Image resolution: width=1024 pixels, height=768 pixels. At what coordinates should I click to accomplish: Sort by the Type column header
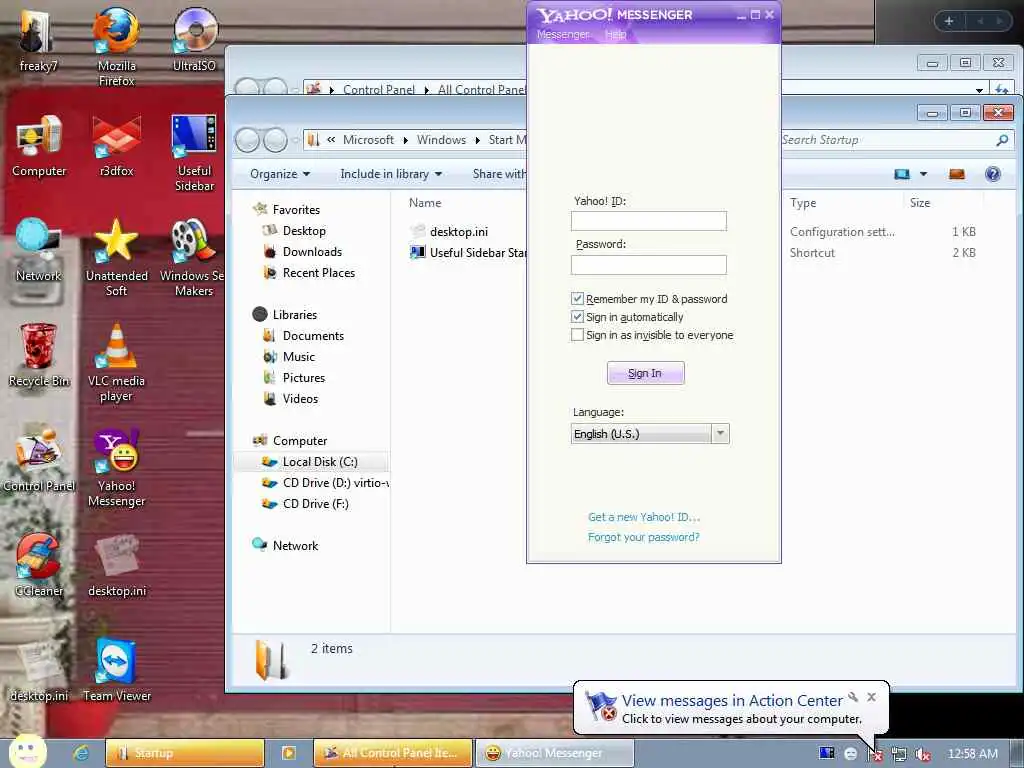click(x=803, y=202)
